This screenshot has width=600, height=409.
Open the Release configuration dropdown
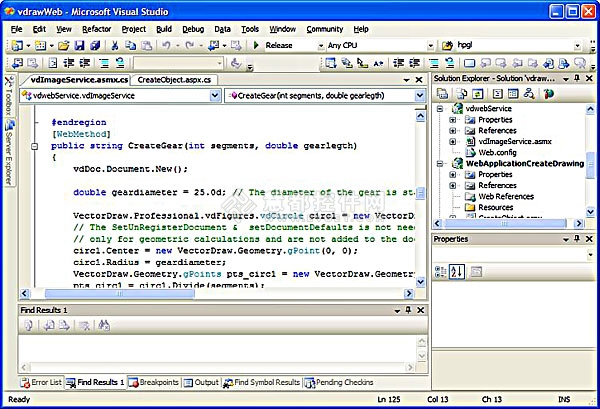(x=321, y=46)
